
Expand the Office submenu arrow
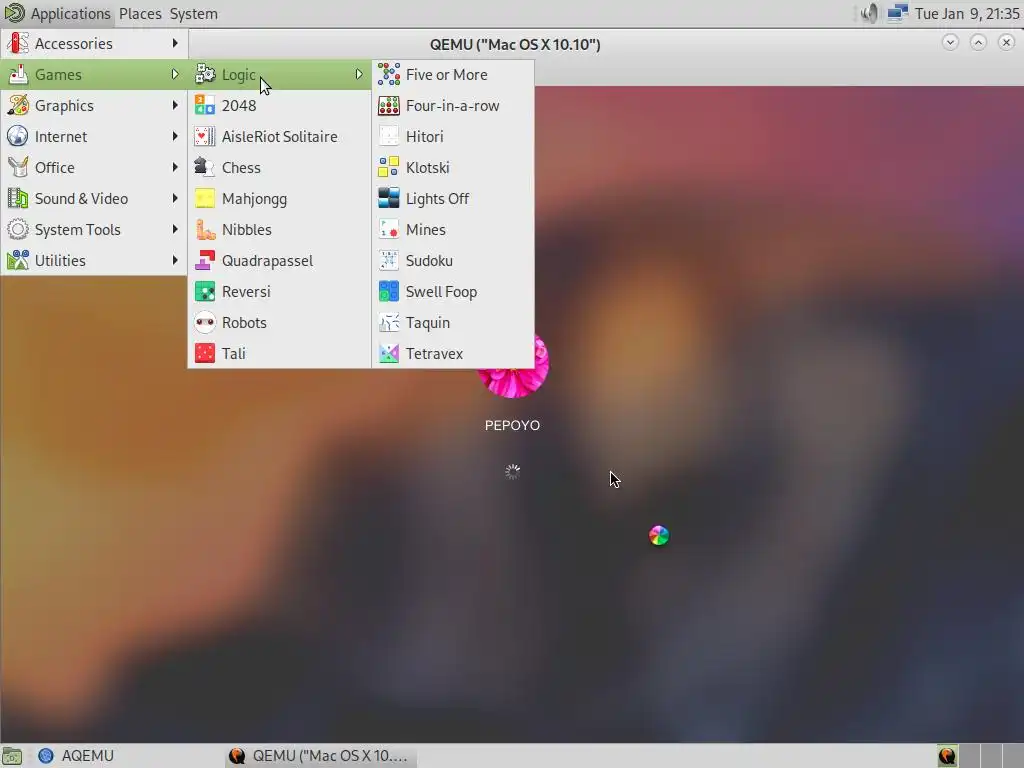click(x=175, y=167)
